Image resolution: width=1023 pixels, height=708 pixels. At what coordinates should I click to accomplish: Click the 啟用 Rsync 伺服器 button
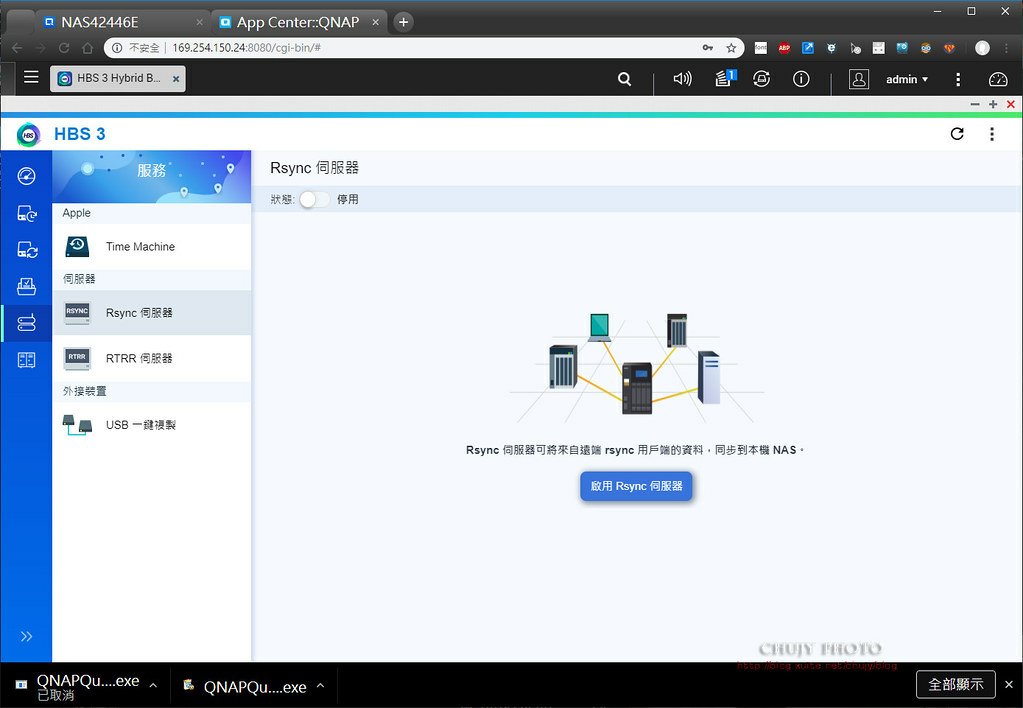(x=636, y=486)
